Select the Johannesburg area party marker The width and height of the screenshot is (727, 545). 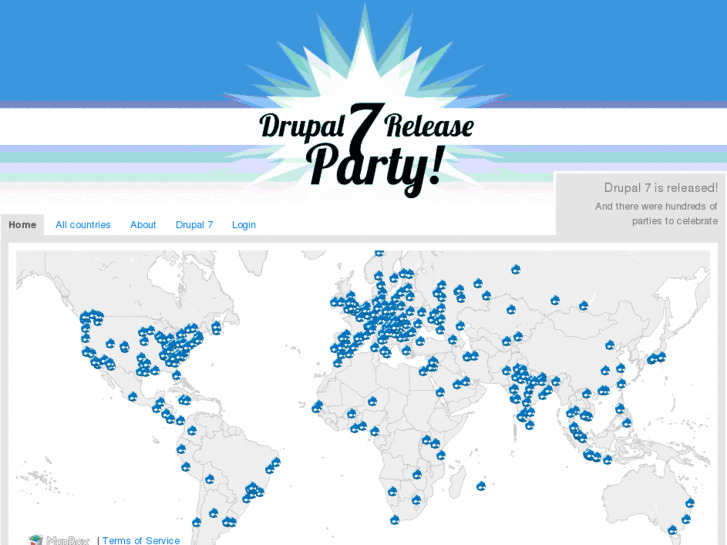tap(416, 500)
